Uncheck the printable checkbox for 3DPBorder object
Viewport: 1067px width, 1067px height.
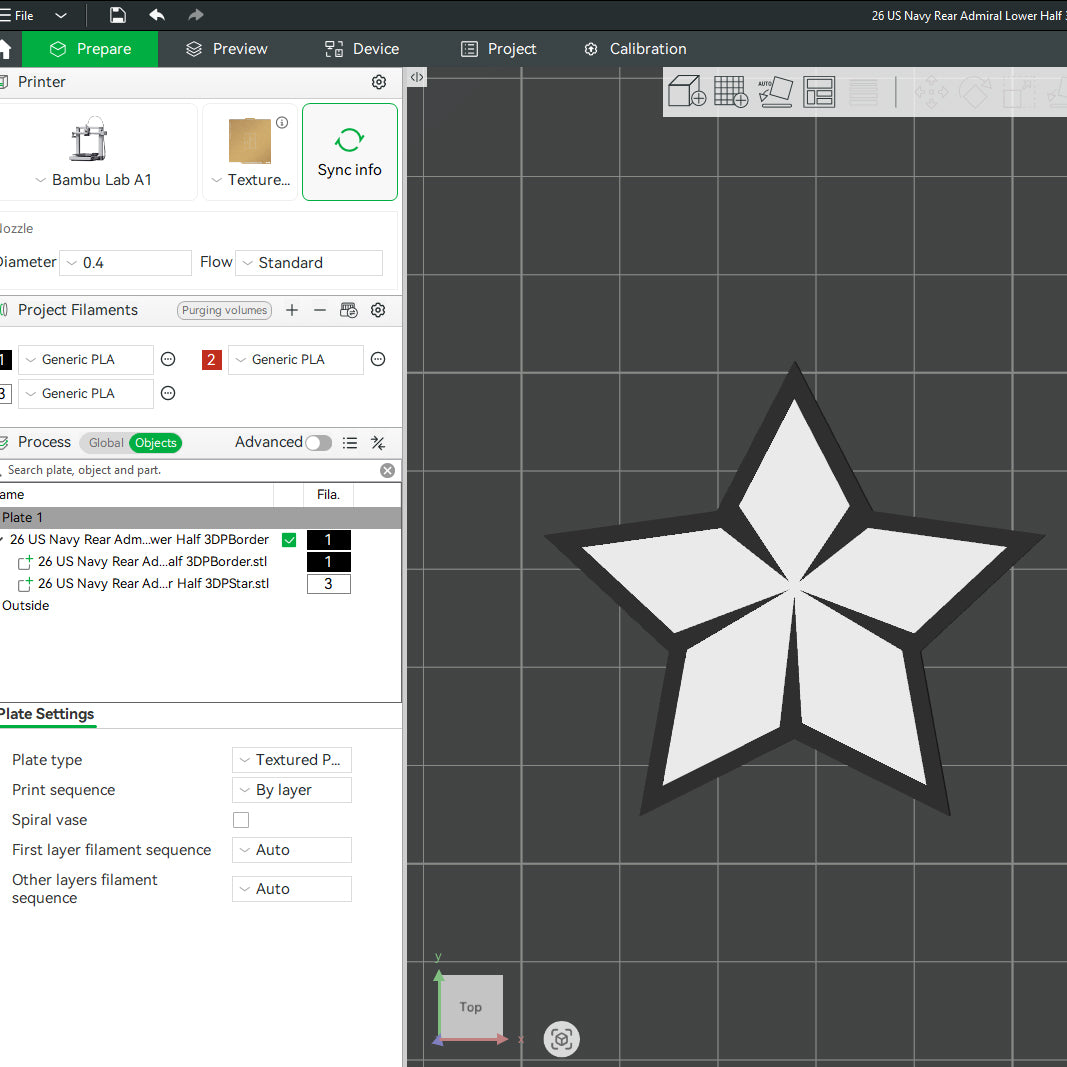(289, 540)
